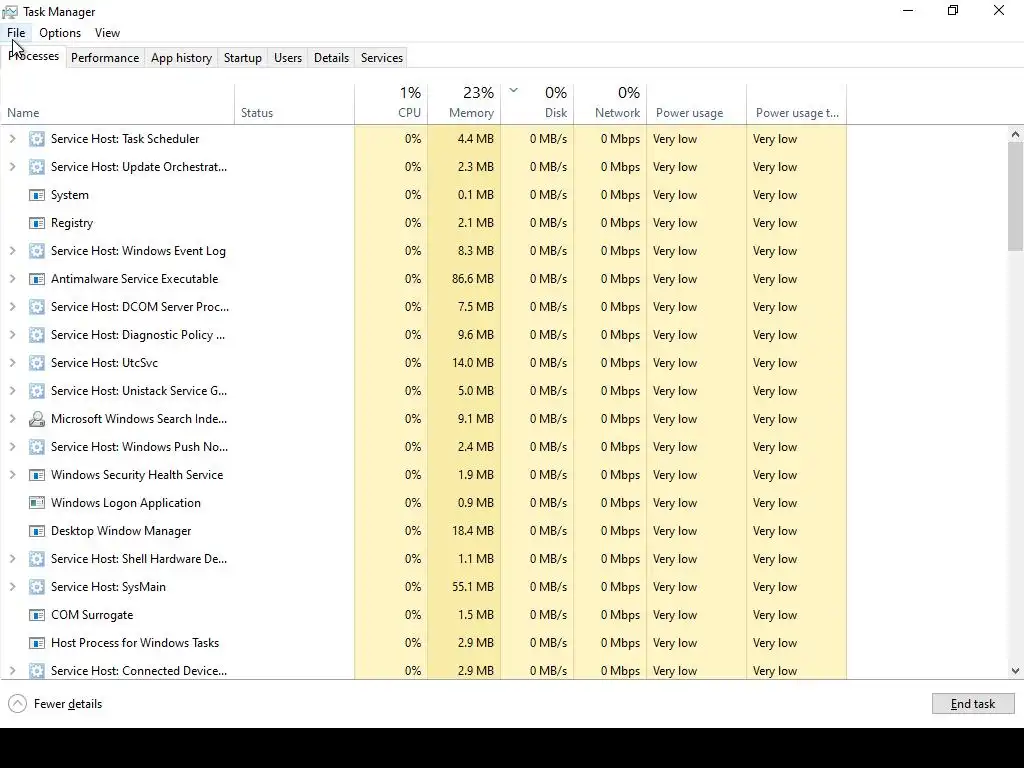Click the Unistack Service Group icon

click(37, 391)
